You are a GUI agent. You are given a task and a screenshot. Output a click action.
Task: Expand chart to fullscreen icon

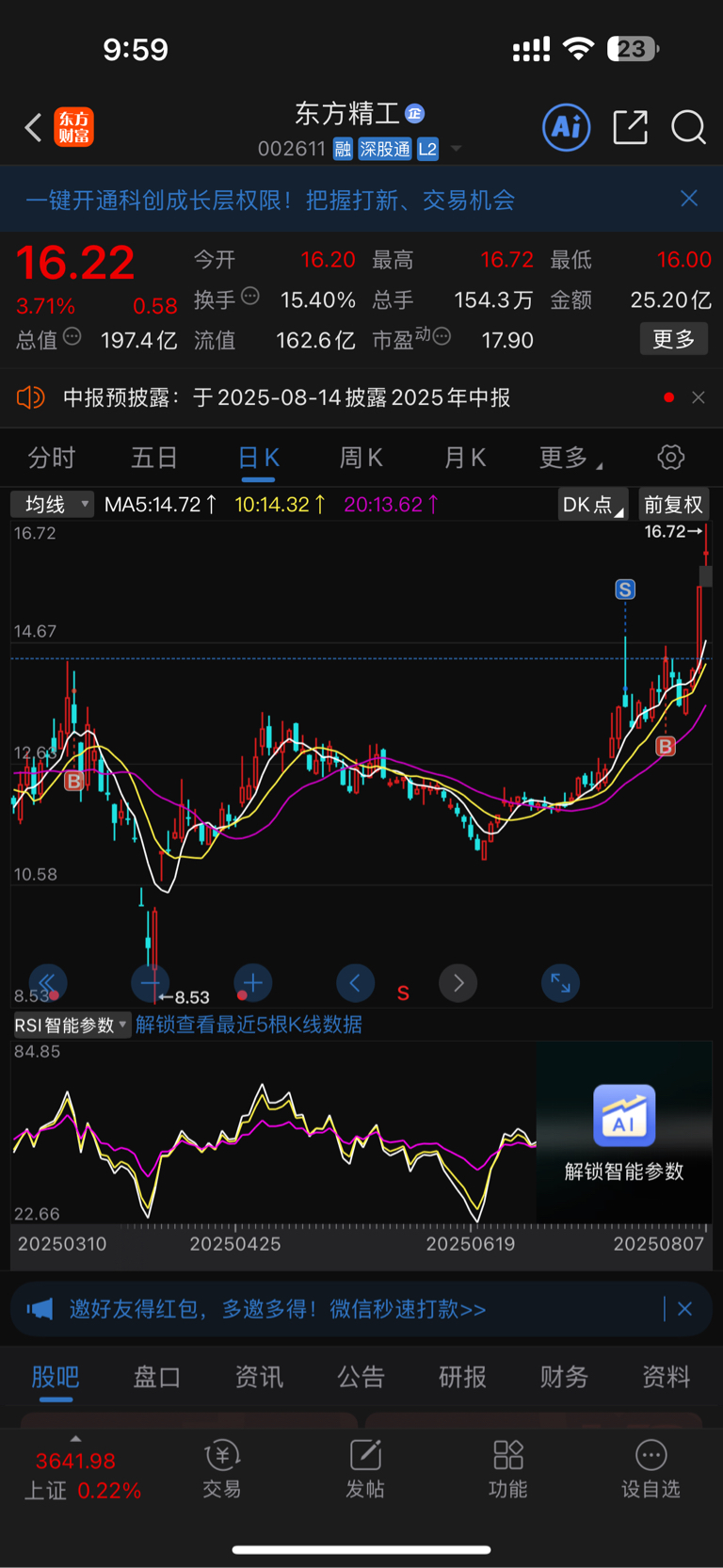[x=560, y=983]
